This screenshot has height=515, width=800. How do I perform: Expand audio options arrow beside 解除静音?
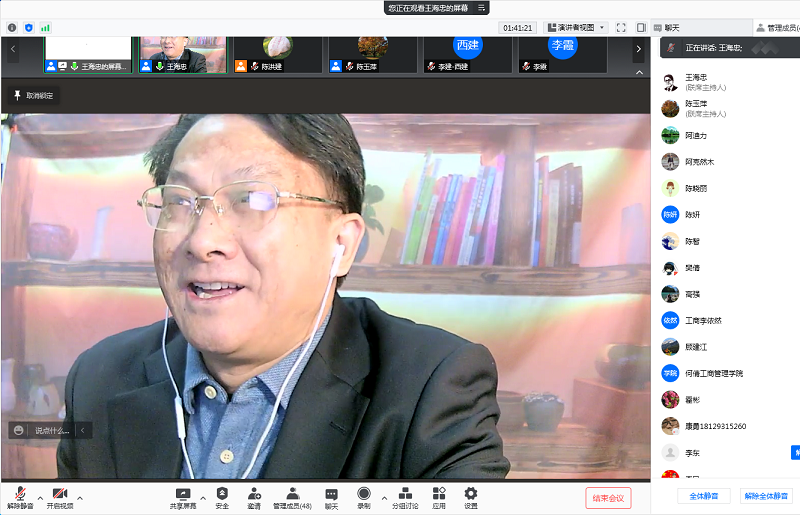40,497
